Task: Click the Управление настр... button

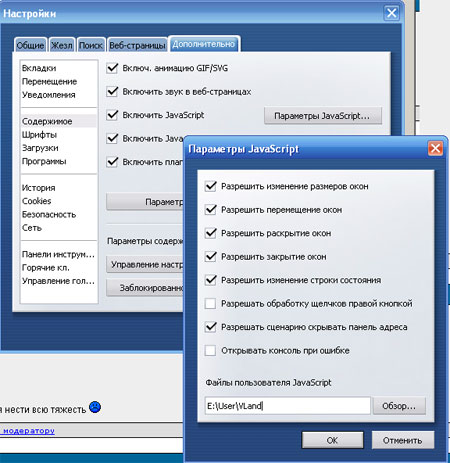Action: pos(145,264)
